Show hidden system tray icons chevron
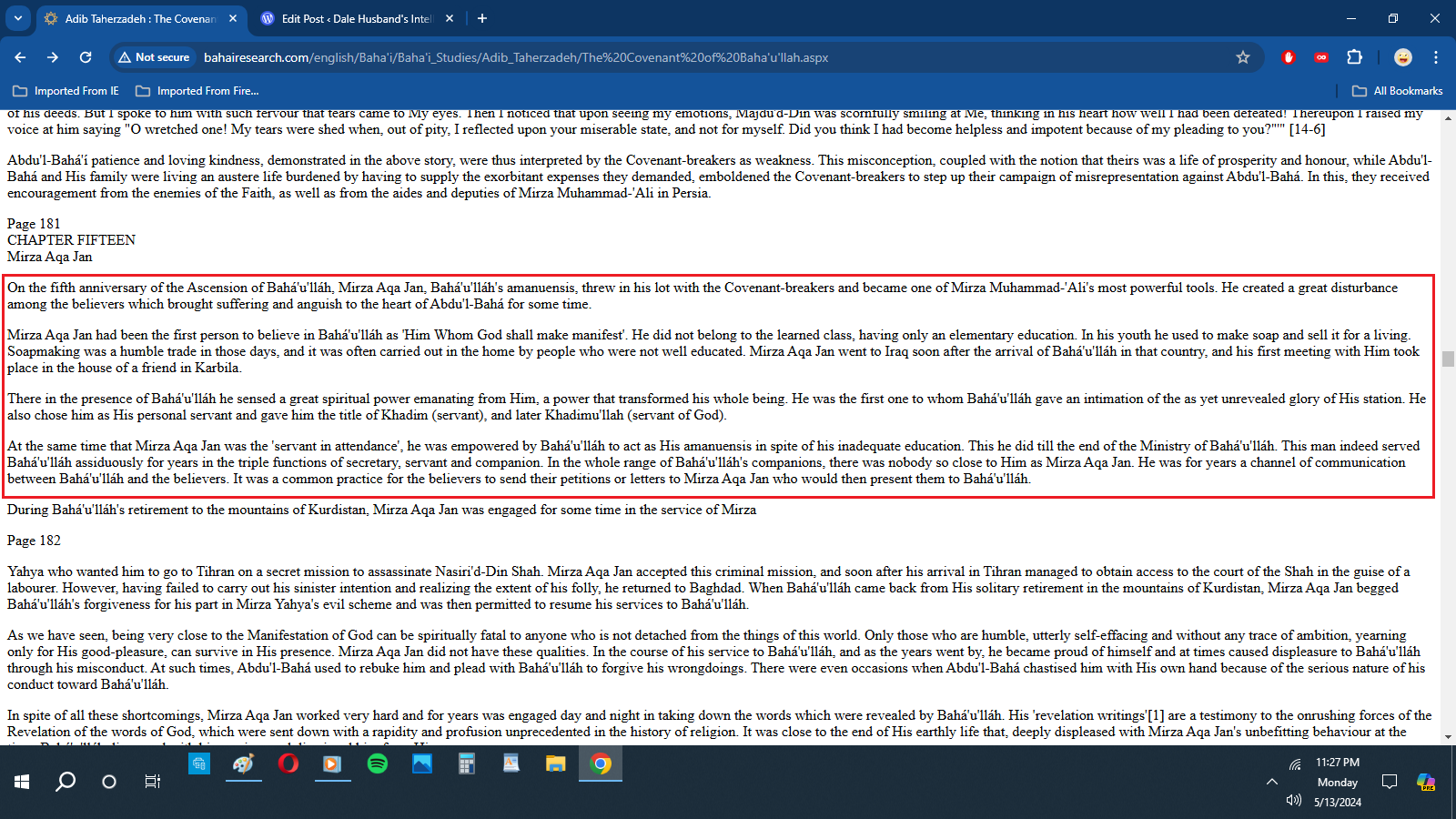This screenshot has height=819, width=1456. pos(1271,782)
